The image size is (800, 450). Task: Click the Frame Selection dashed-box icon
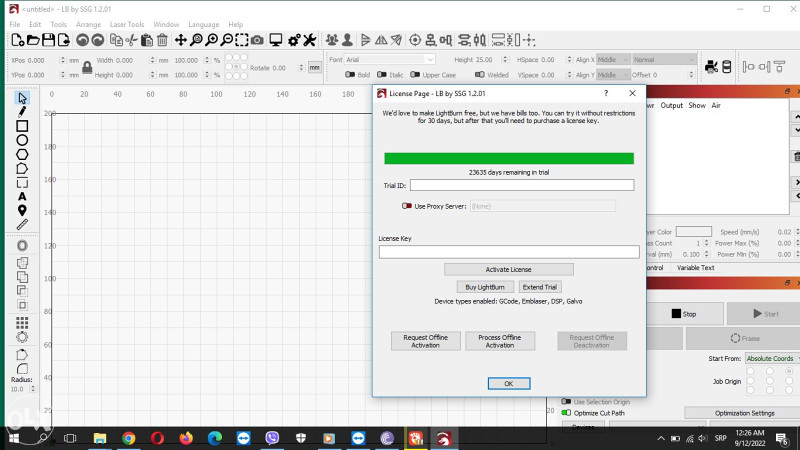click(242, 40)
